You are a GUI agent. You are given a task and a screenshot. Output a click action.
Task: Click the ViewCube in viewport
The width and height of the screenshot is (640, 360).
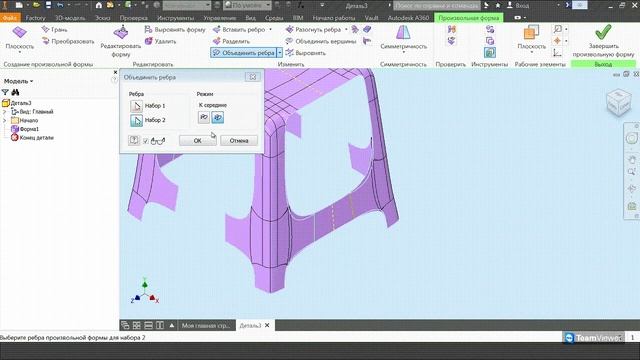[x=619, y=103]
